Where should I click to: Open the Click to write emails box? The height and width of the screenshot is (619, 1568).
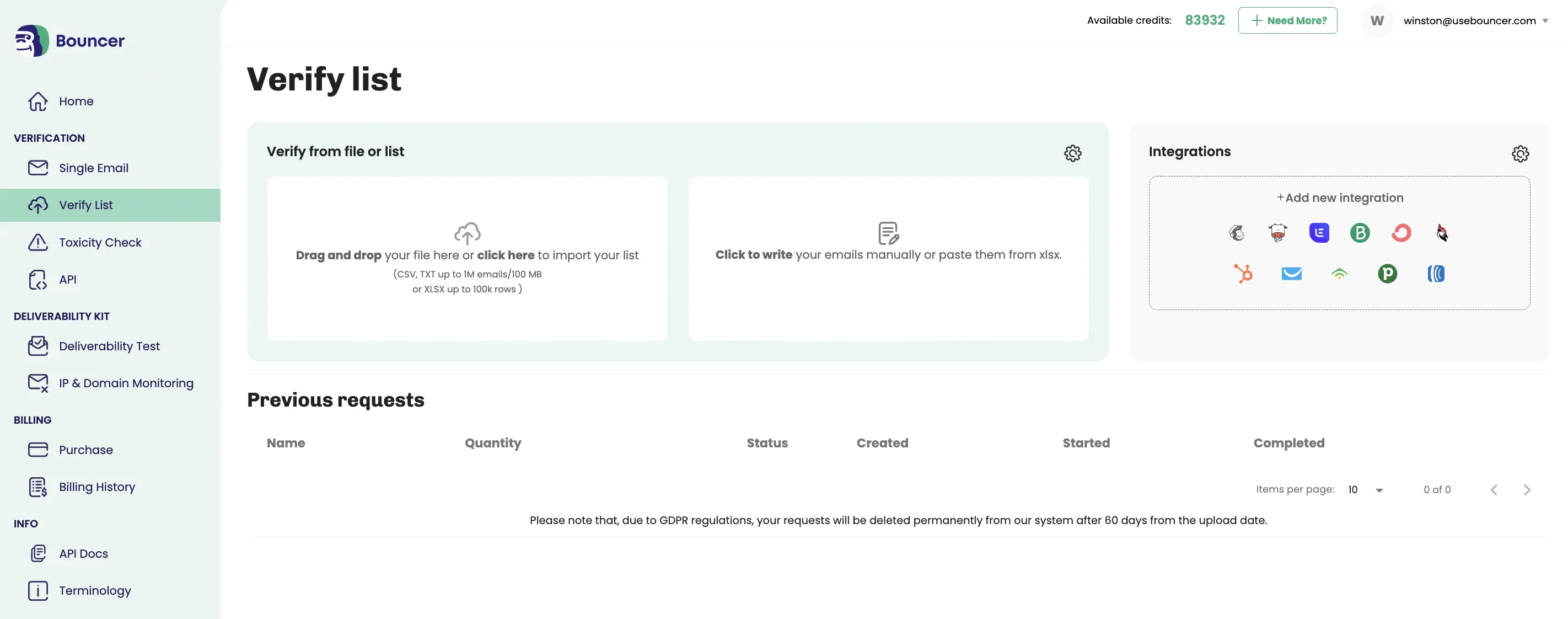point(888,258)
